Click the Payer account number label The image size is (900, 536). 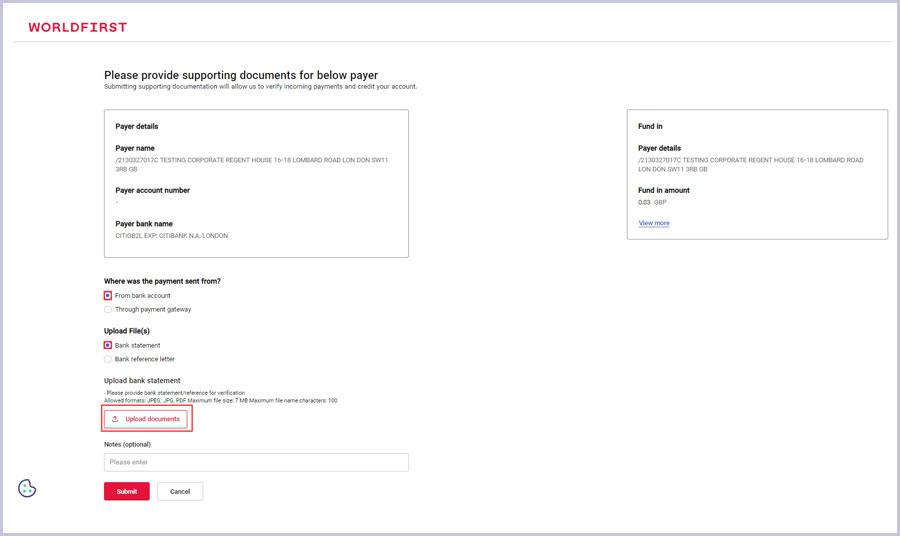pyautogui.click(x=152, y=190)
